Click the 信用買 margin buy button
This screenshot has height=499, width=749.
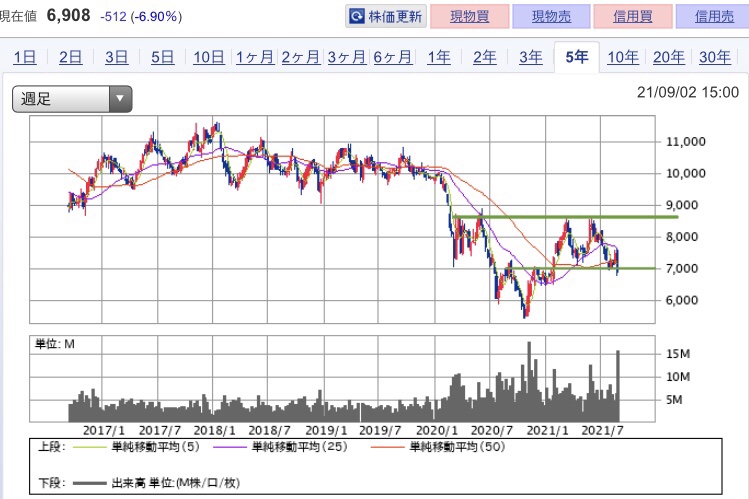633,17
